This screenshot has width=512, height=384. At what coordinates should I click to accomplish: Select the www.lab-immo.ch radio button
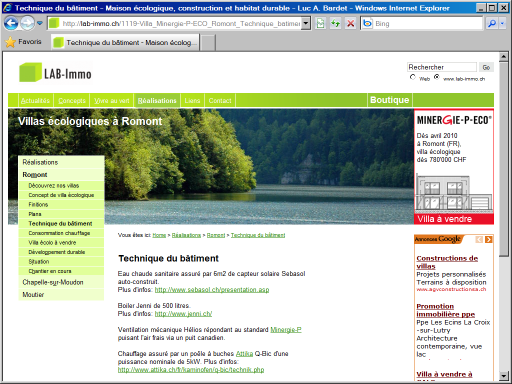pos(436,77)
